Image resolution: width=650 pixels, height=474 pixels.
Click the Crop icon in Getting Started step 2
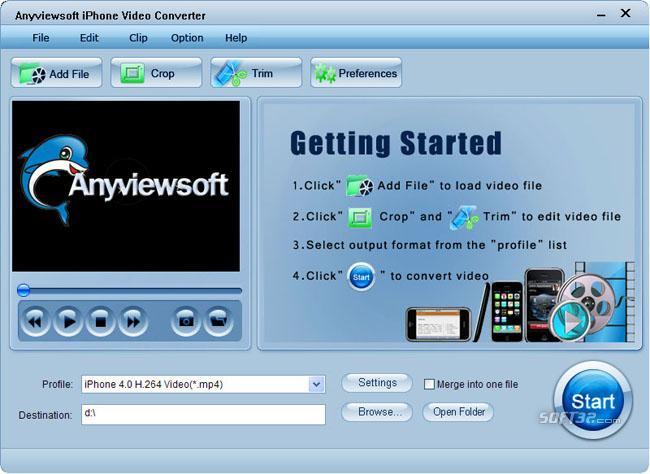pos(360,217)
